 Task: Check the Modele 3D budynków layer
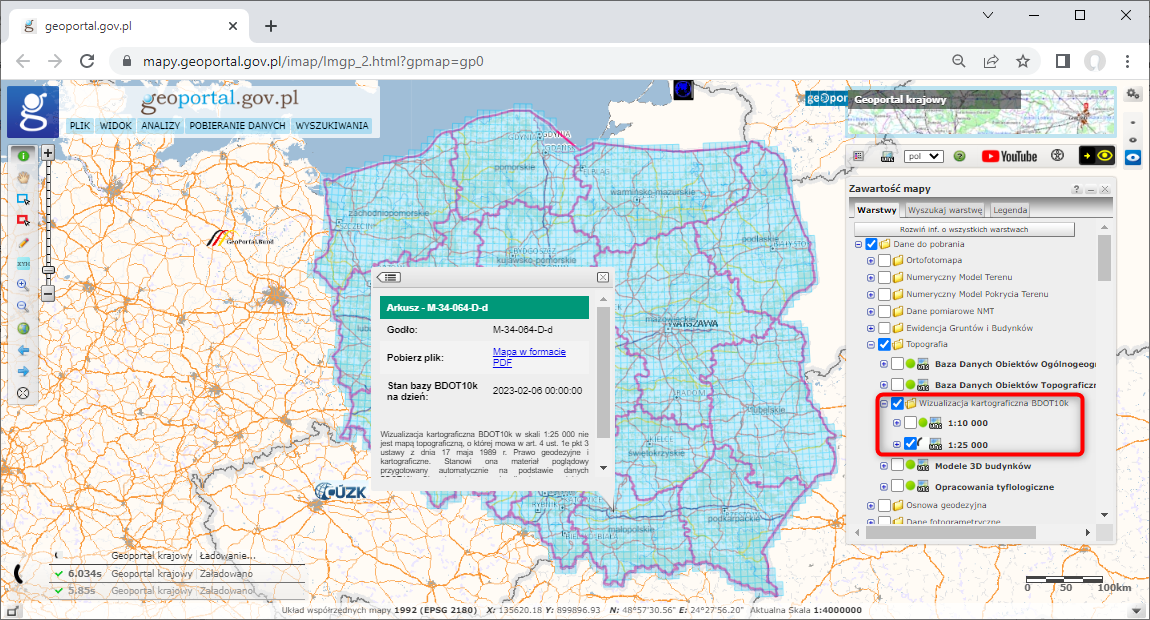point(897,466)
